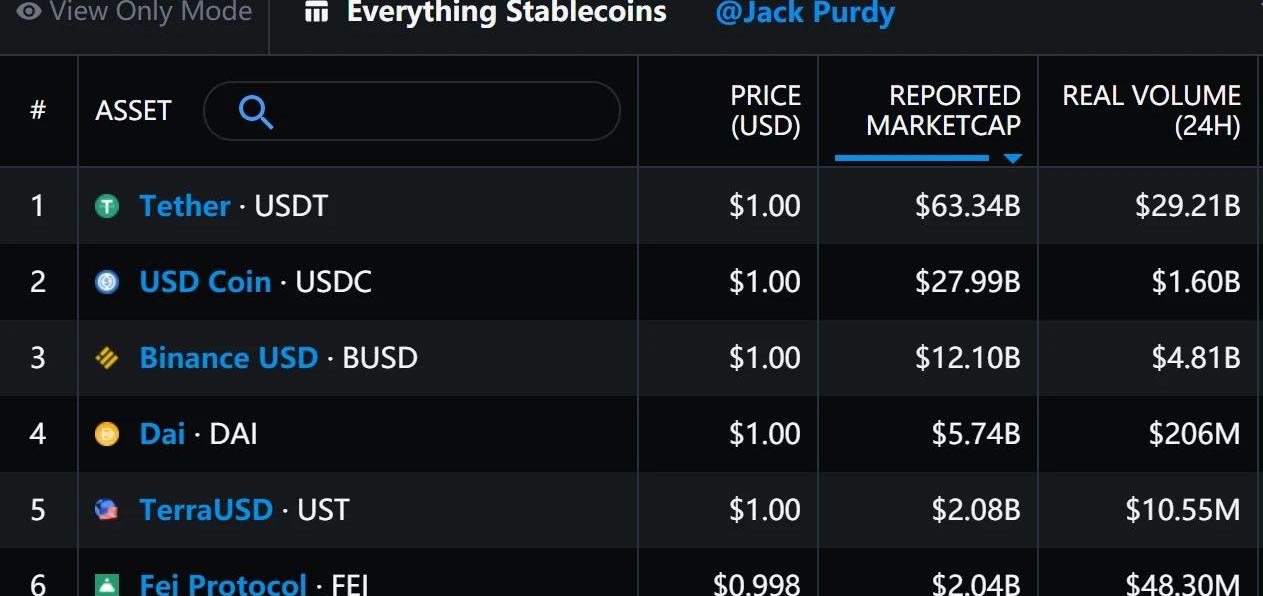Click the asset search input field

click(x=412, y=111)
